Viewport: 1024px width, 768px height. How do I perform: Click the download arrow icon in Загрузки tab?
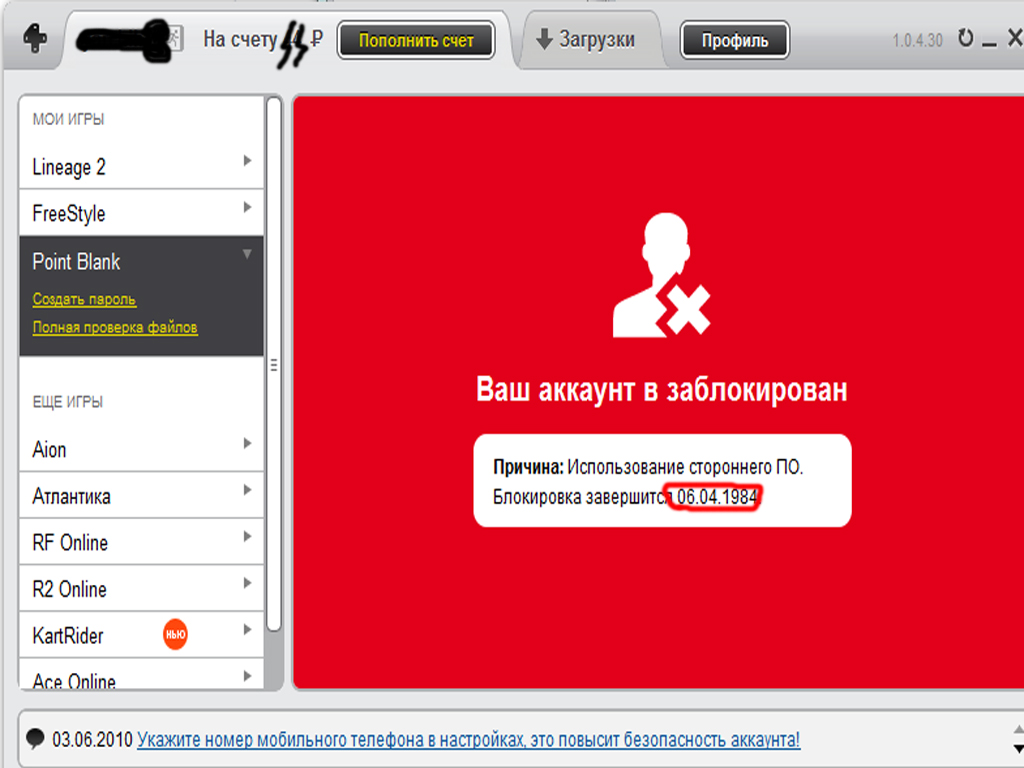point(544,40)
